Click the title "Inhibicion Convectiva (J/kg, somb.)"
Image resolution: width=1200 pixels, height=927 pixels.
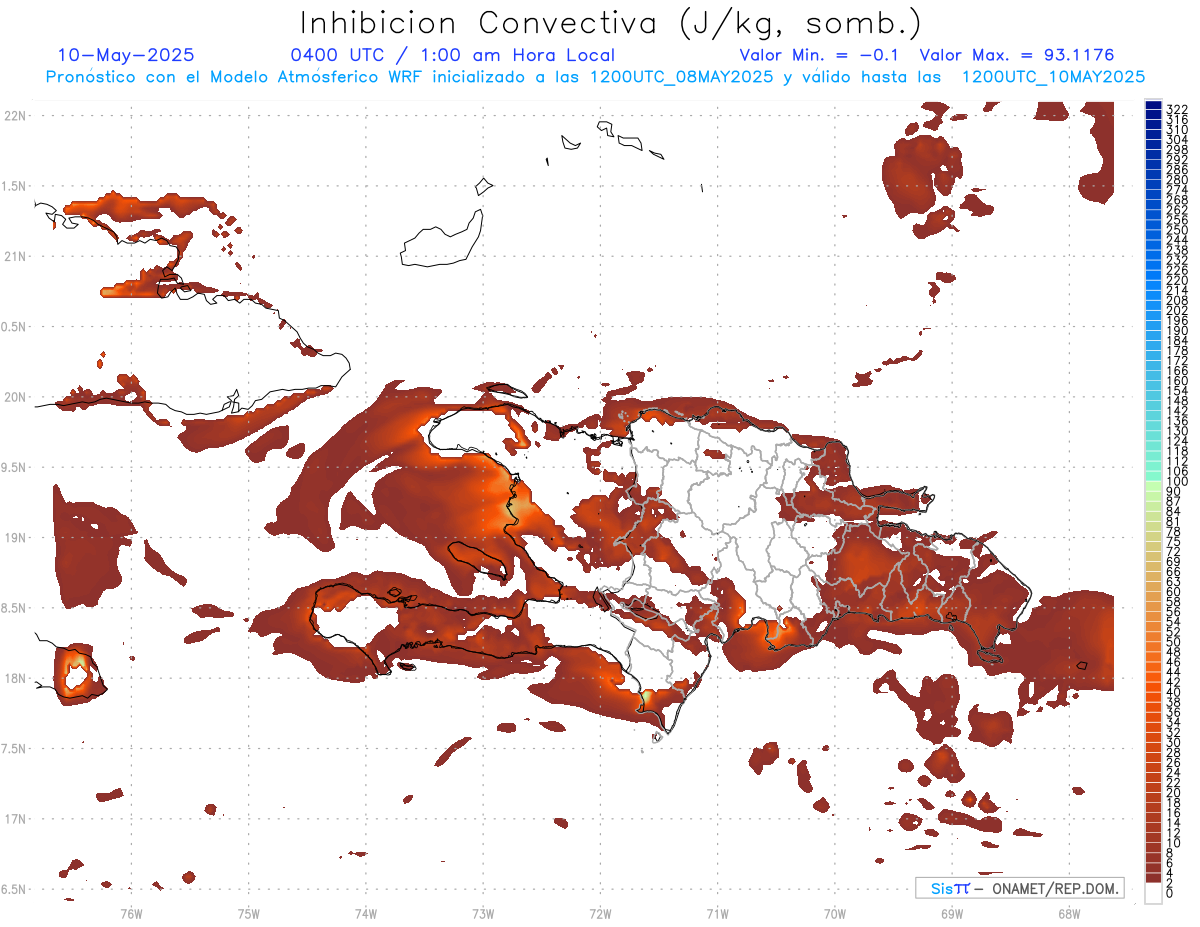[610, 24]
